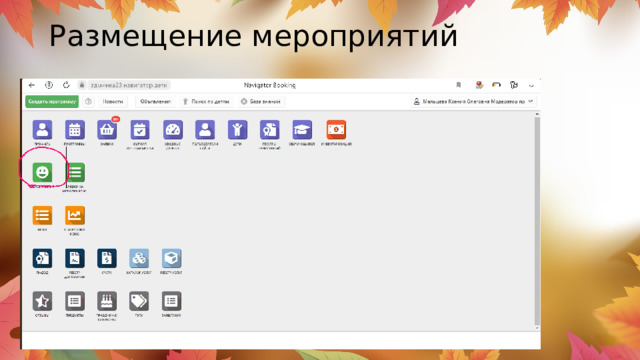Open the purple child with raised arms icon
The image size is (640, 360).
238,130
